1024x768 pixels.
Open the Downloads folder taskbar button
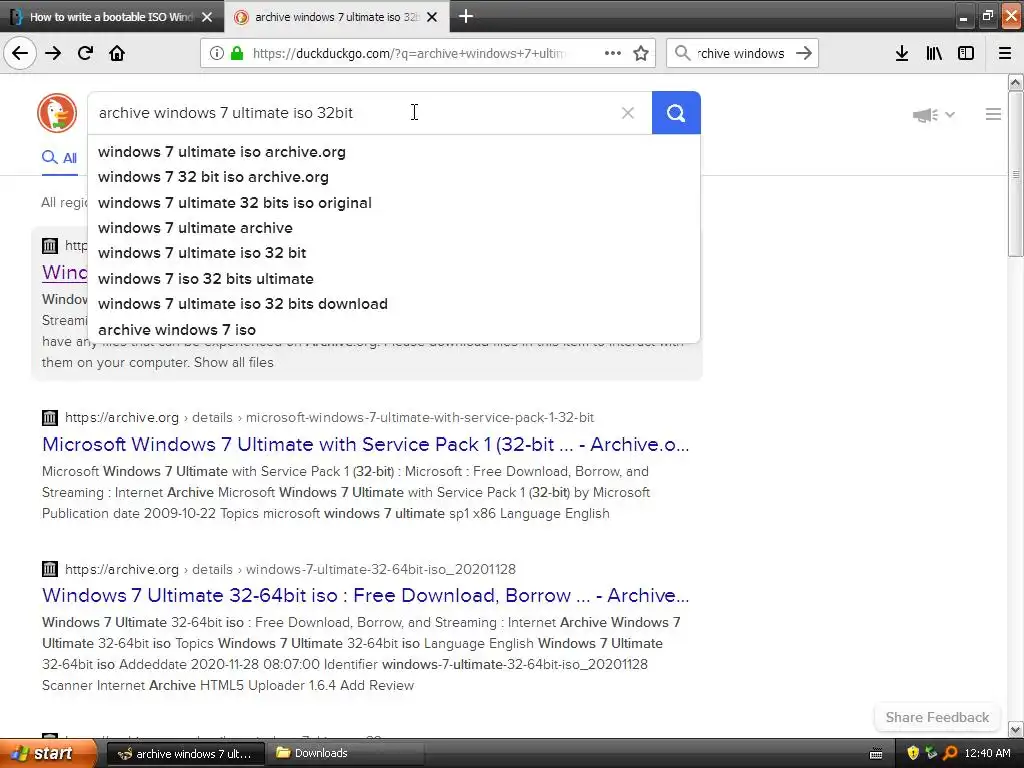345,754
